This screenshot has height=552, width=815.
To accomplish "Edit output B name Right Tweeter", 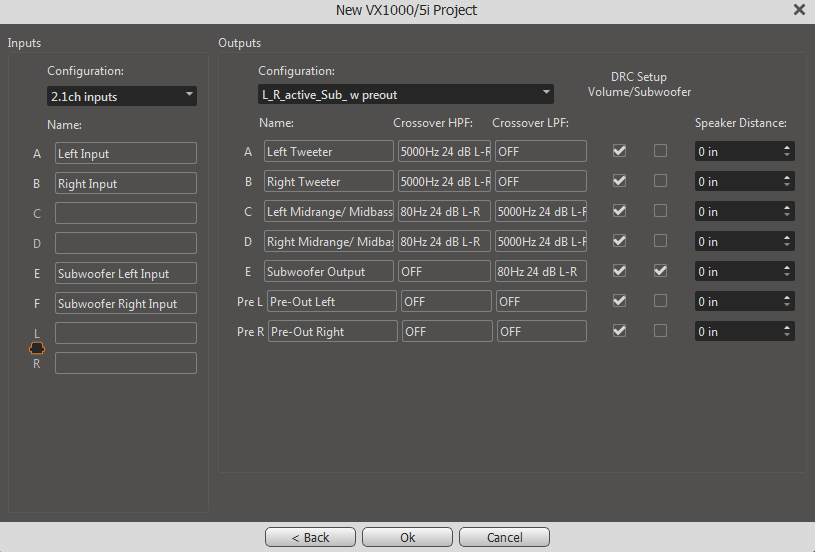I will 328,181.
